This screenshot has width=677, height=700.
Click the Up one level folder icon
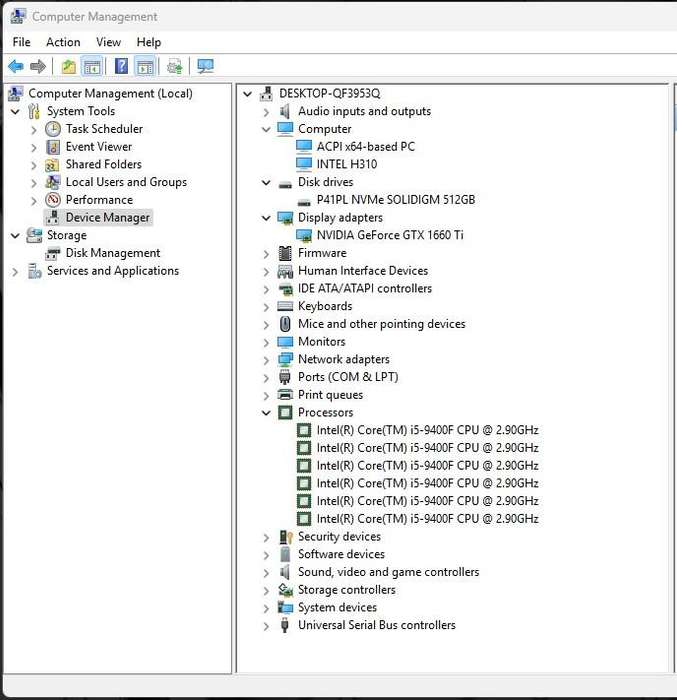point(69,67)
